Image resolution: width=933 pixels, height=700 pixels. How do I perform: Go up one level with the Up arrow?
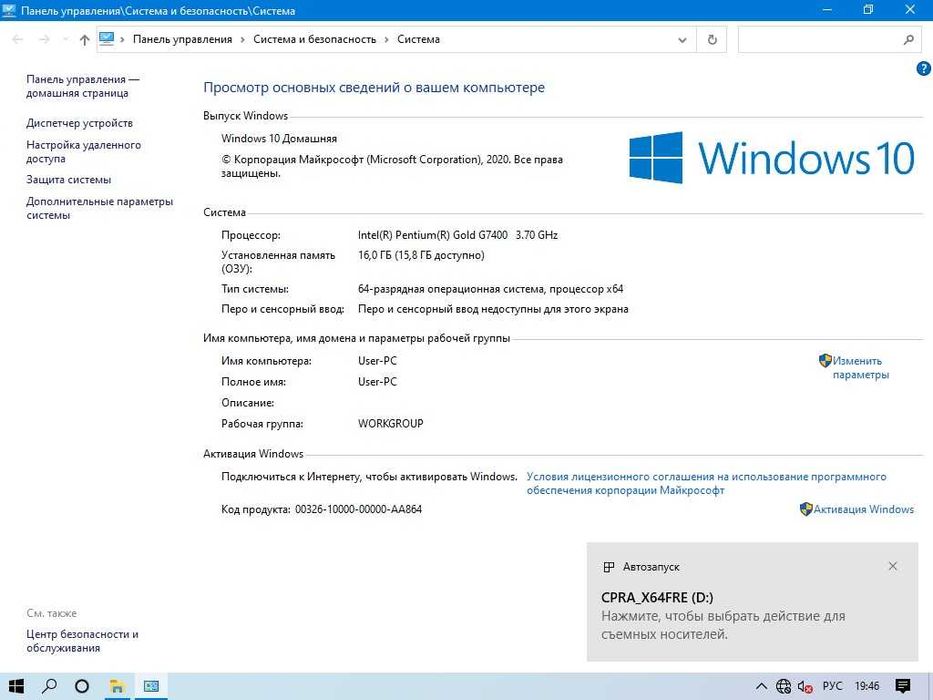[x=84, y=40]
